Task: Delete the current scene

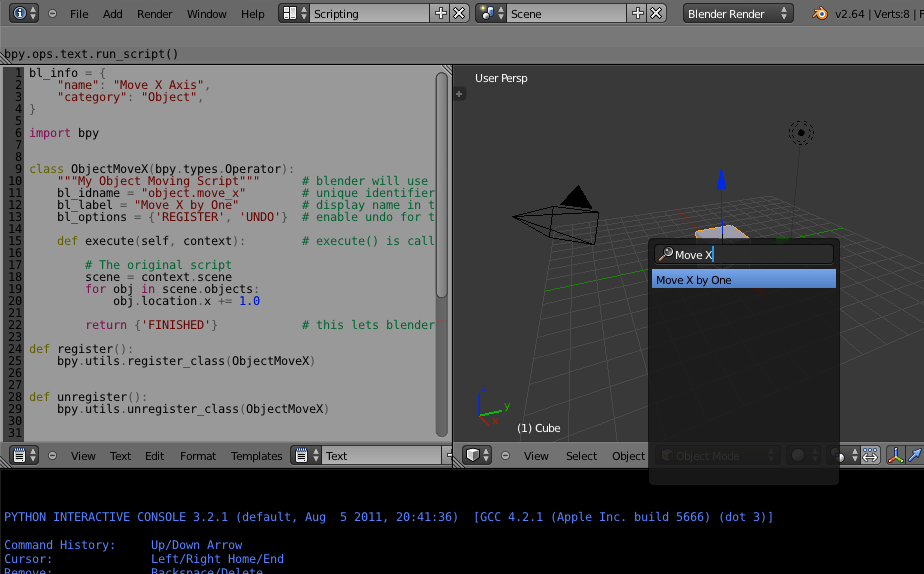Action: tap(656, 14)
